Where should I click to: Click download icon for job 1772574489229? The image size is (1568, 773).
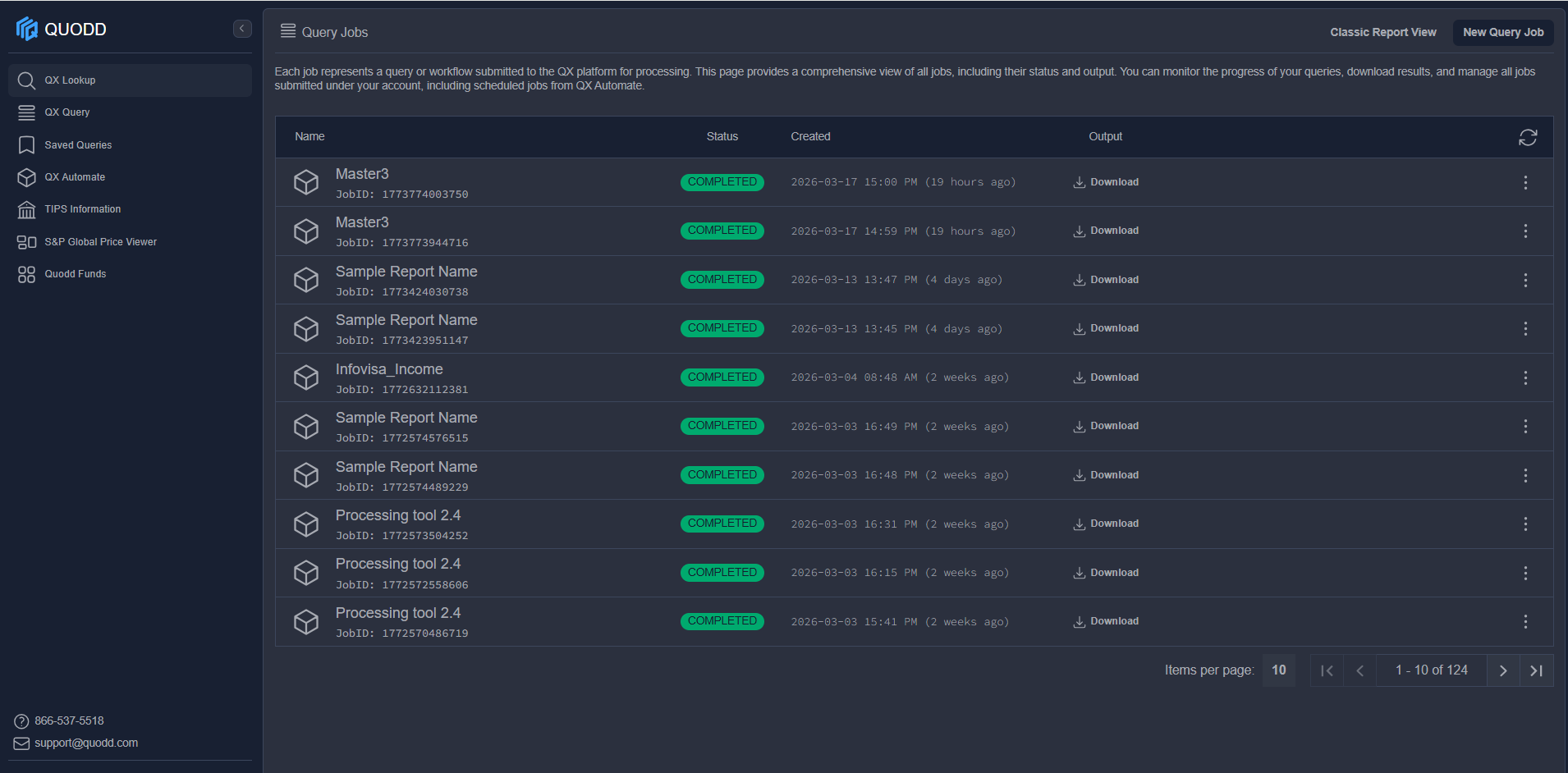coord(1079,475)
